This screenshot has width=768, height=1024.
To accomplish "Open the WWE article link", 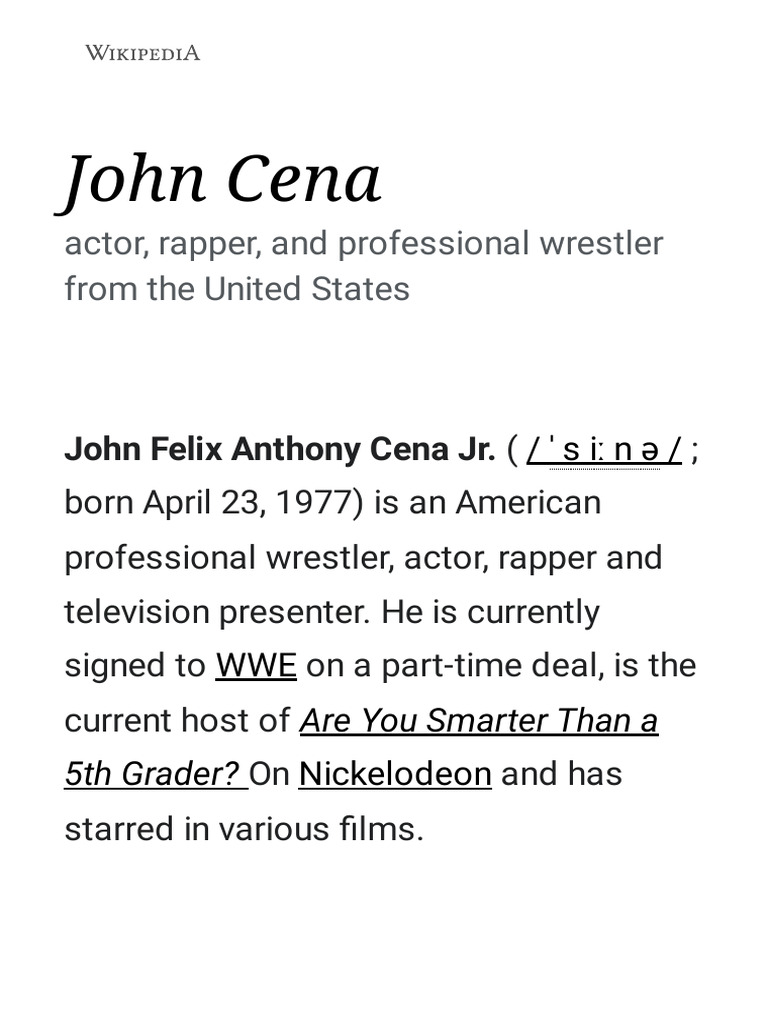I will (256, 666).
